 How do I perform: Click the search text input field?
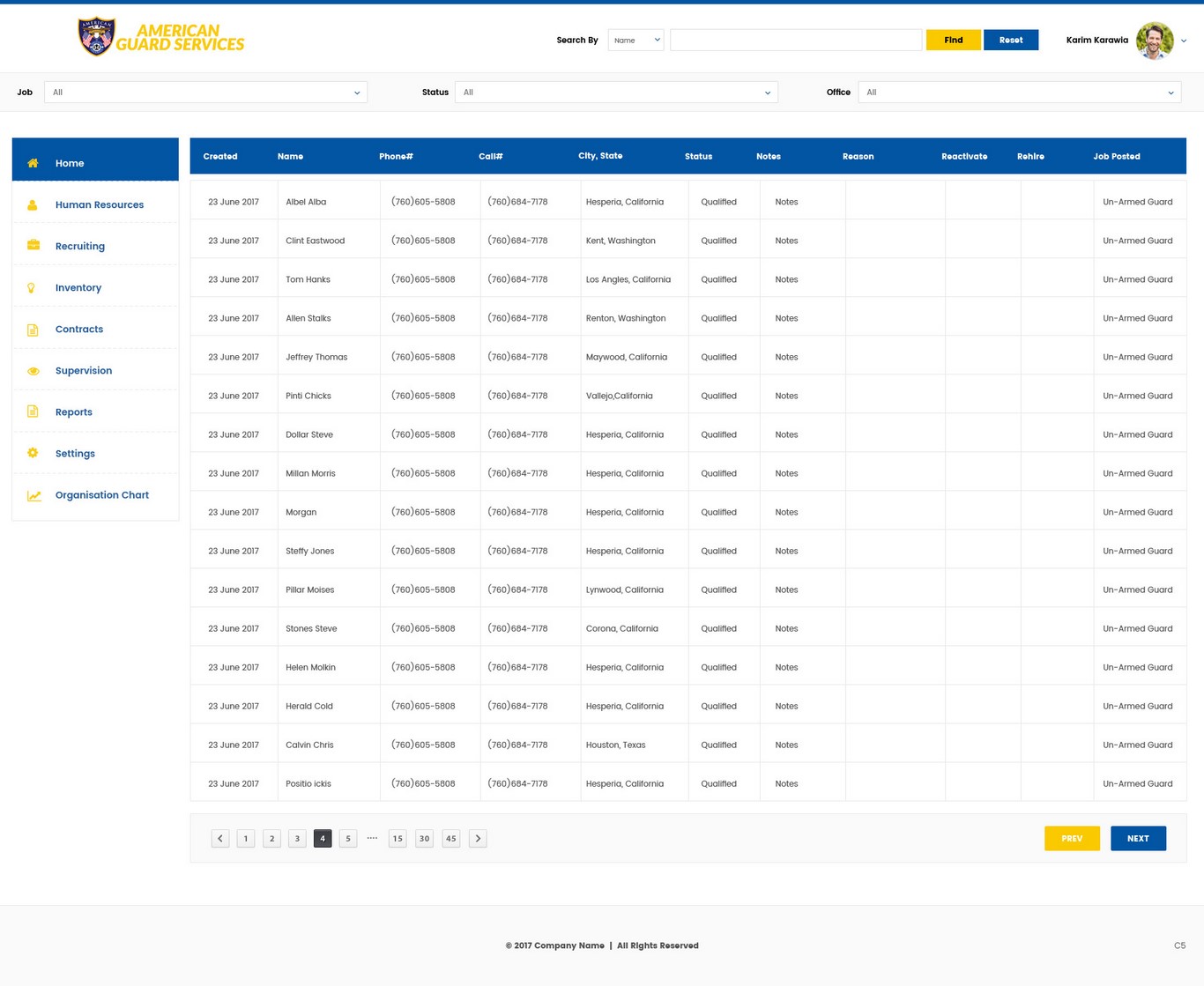795,40
